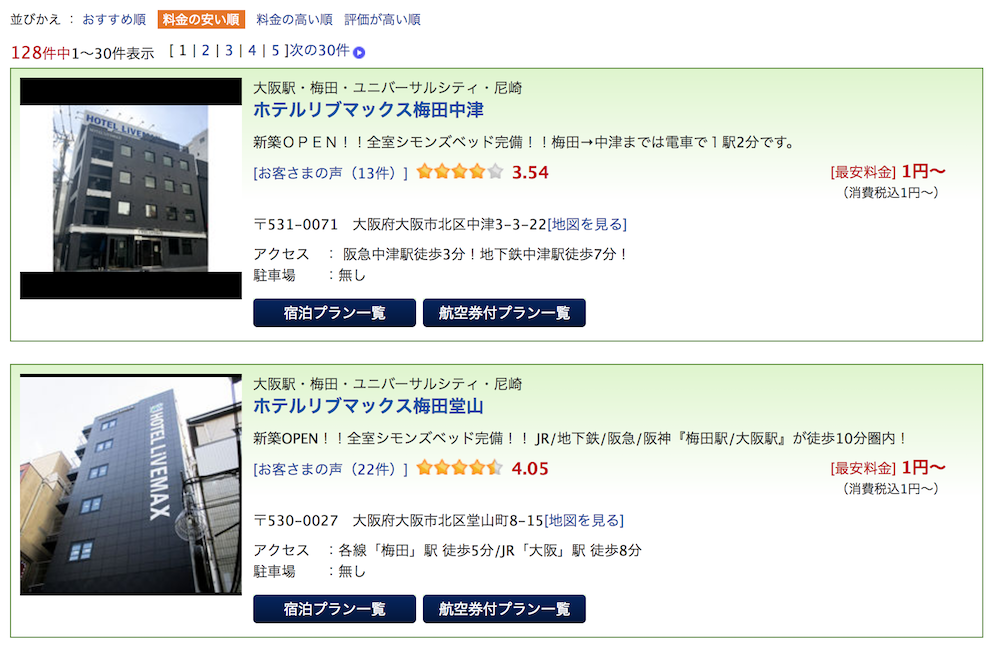Select the 料金の安い順 sort option
1000x650 pixels.
pos(201,19)
